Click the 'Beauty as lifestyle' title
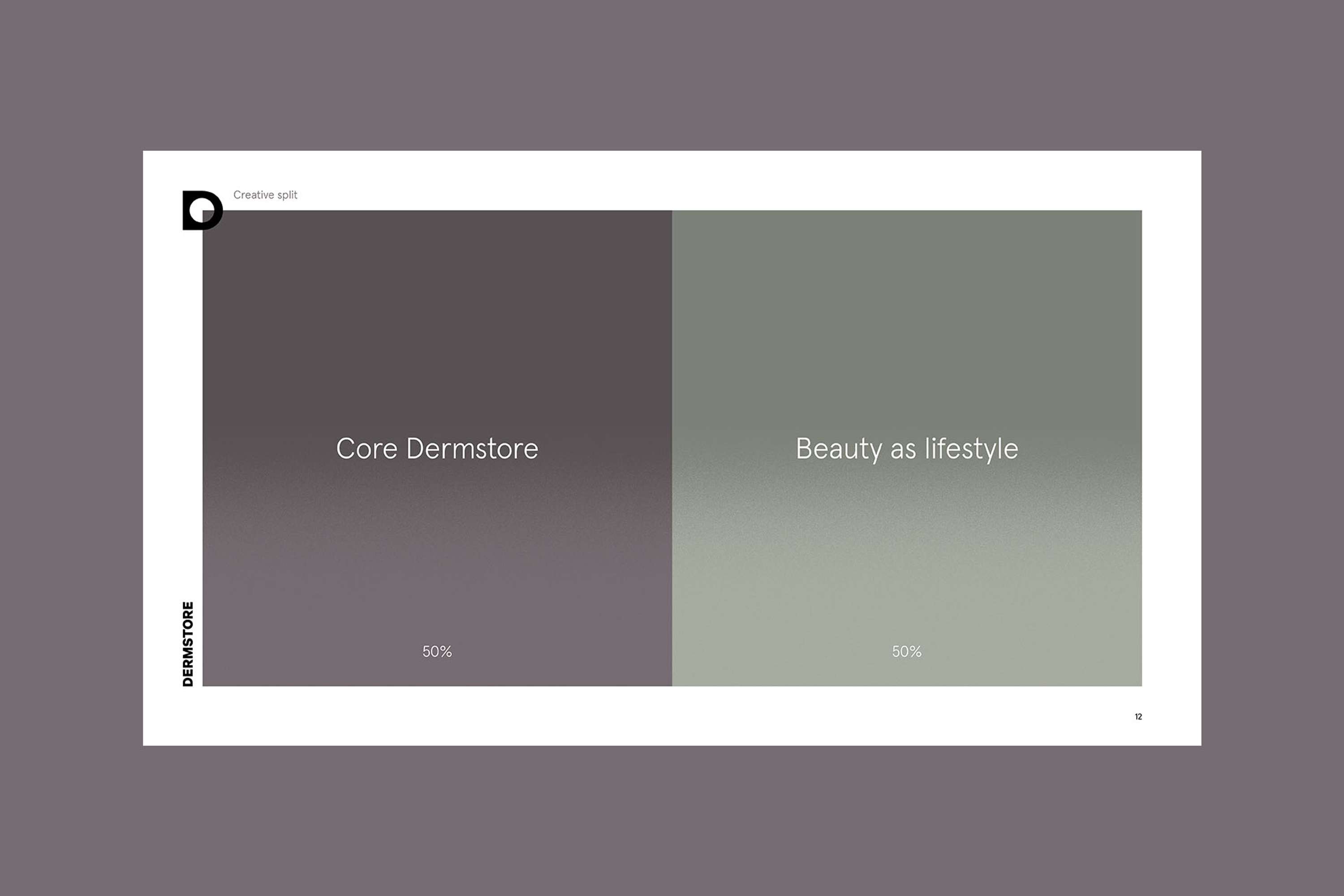This screenshot has height=896, width=1344. click(x=907, y=450)
